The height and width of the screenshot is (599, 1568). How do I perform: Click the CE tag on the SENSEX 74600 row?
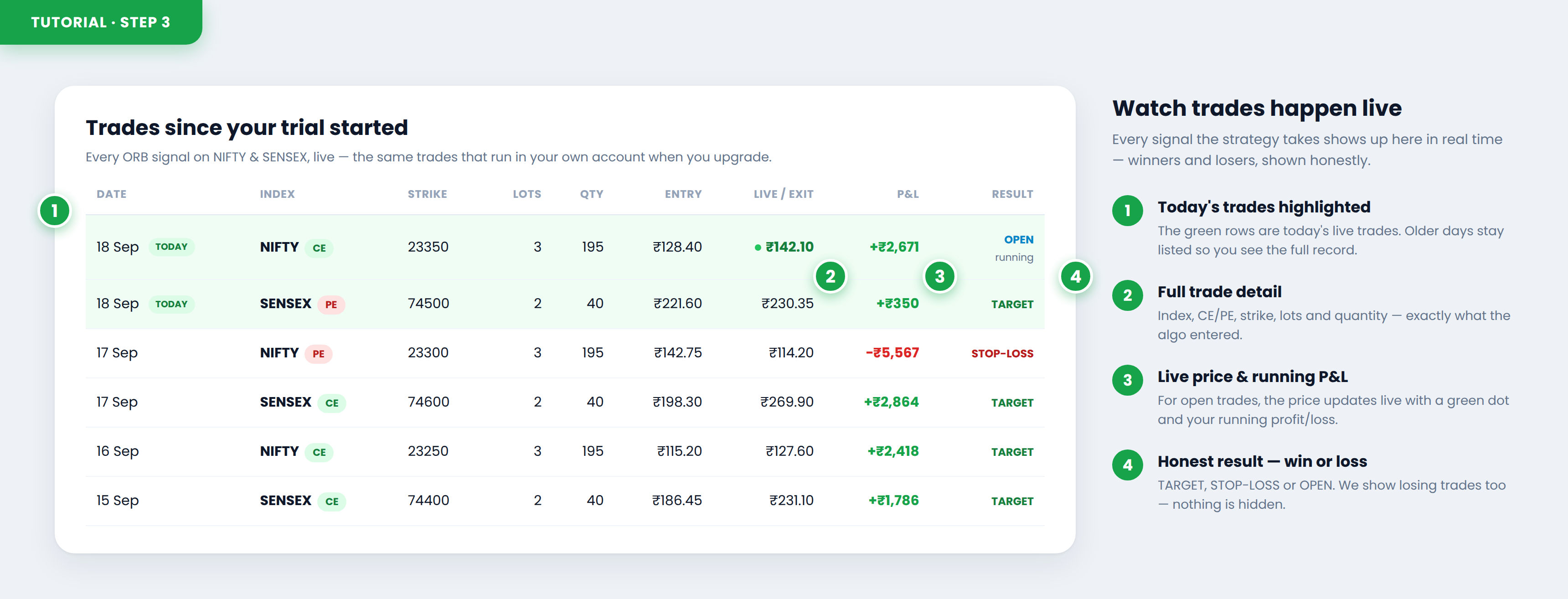(x=332, y=403)
